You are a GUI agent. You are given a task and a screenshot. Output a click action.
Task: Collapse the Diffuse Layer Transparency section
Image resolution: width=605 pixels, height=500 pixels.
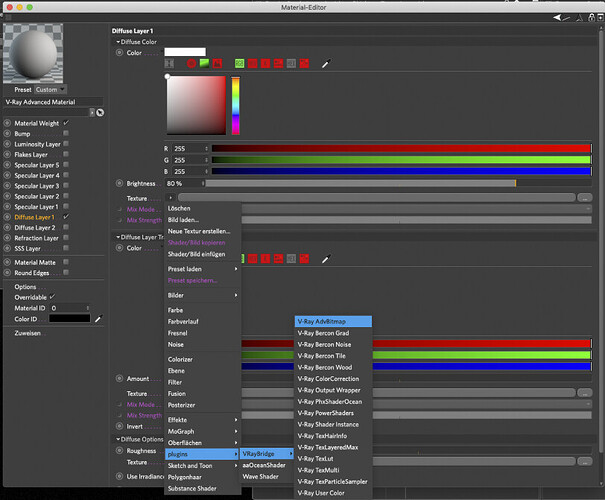118,237
